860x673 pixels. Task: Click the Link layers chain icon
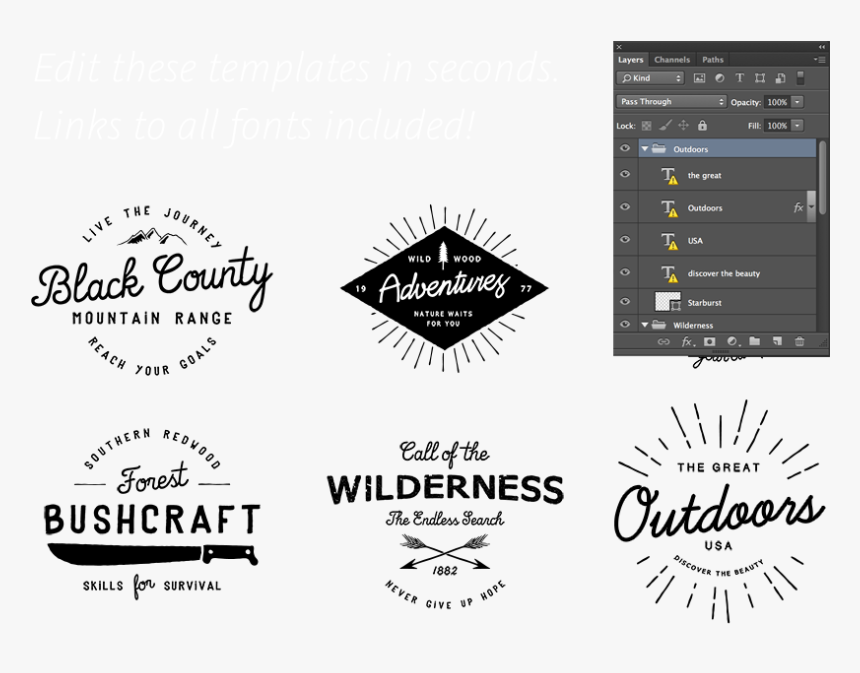663,341
